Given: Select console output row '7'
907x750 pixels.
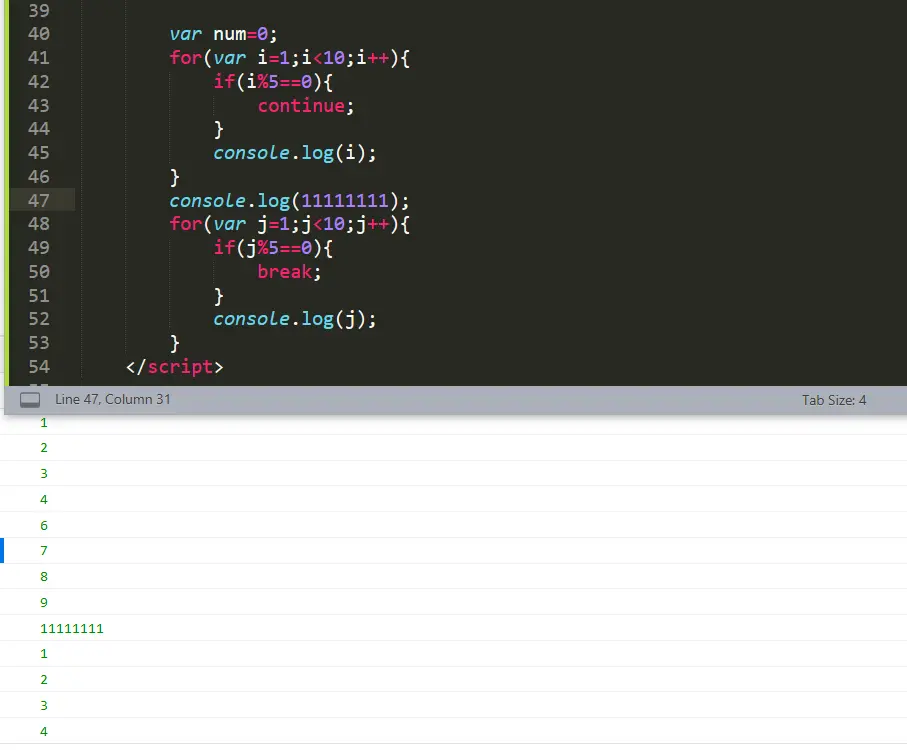Looking at the screenshot, I should coord(454,551).
